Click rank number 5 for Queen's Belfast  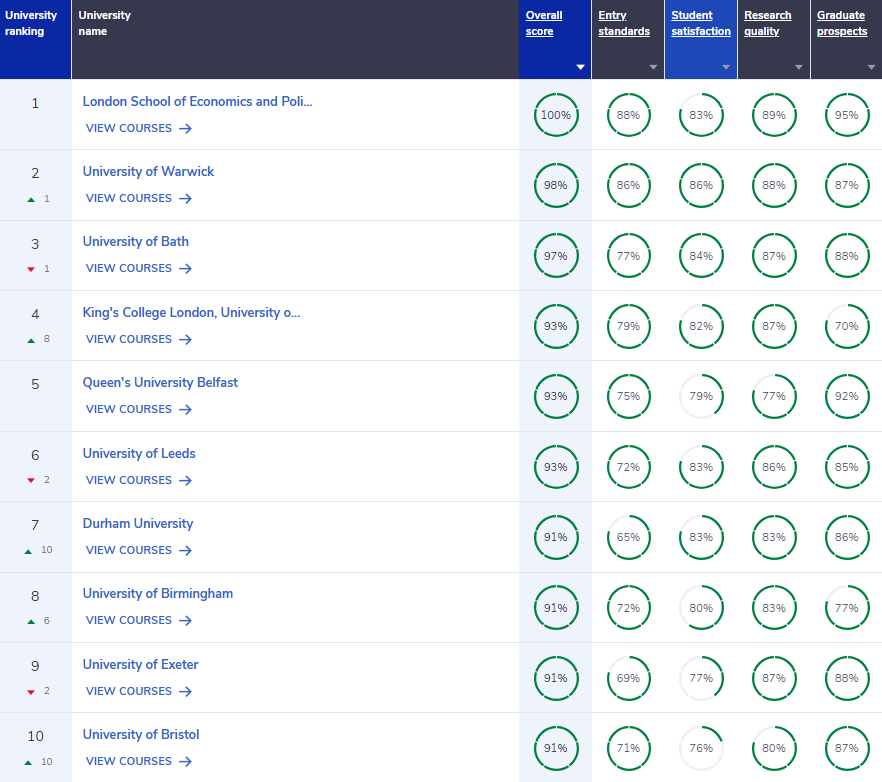click(x=35, y=384)
